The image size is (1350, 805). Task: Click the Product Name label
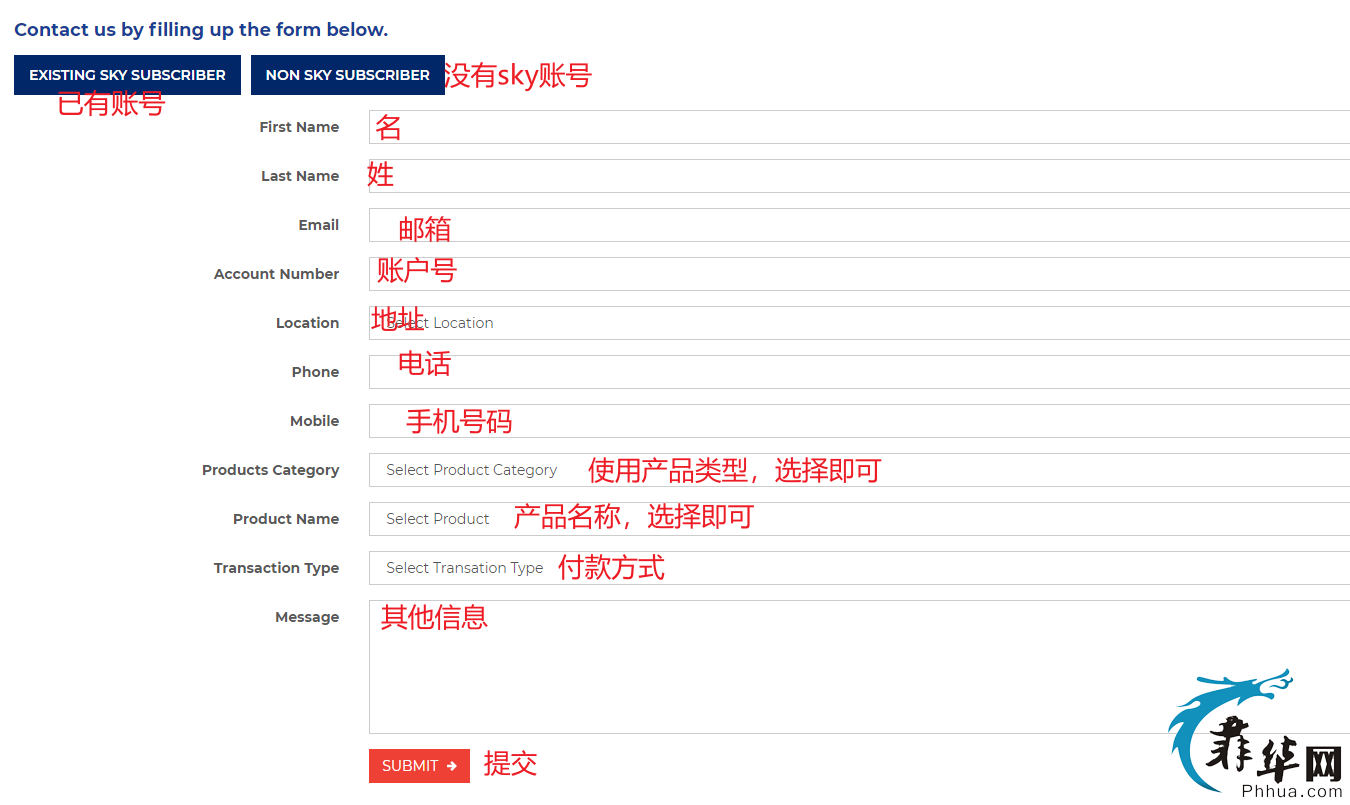click(x=286, y=519)
